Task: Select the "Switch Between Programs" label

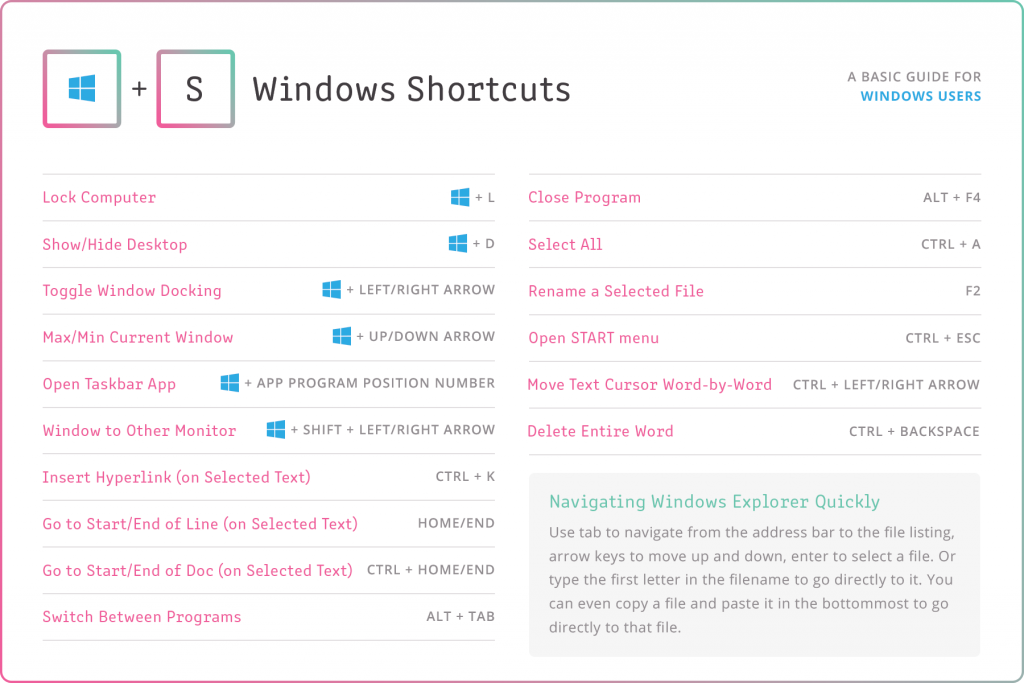Action: click(142, 617)
